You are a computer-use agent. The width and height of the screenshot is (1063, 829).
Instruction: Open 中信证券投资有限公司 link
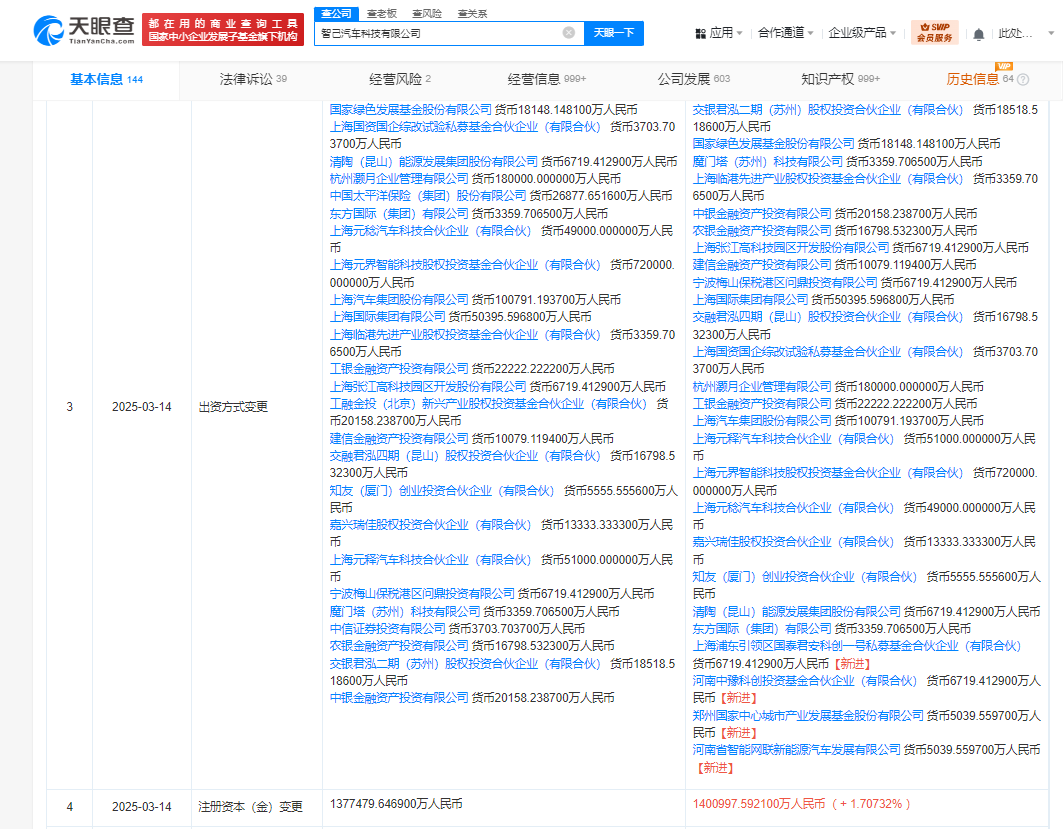pyautogui.click(x=388, y=629)
